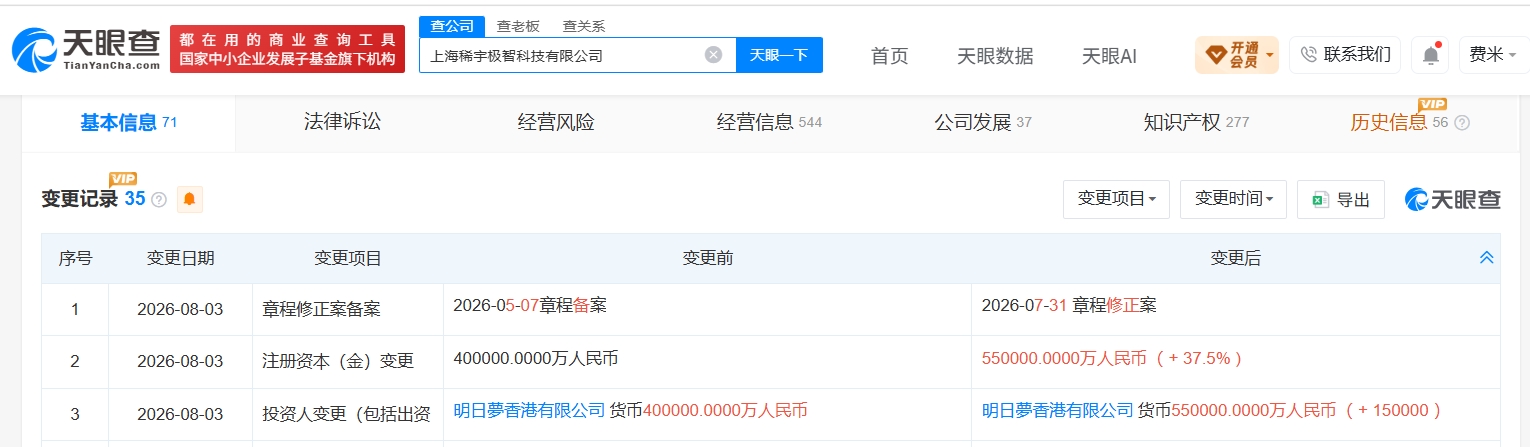
Task: Clear the company search box
Action: [713, 55]
